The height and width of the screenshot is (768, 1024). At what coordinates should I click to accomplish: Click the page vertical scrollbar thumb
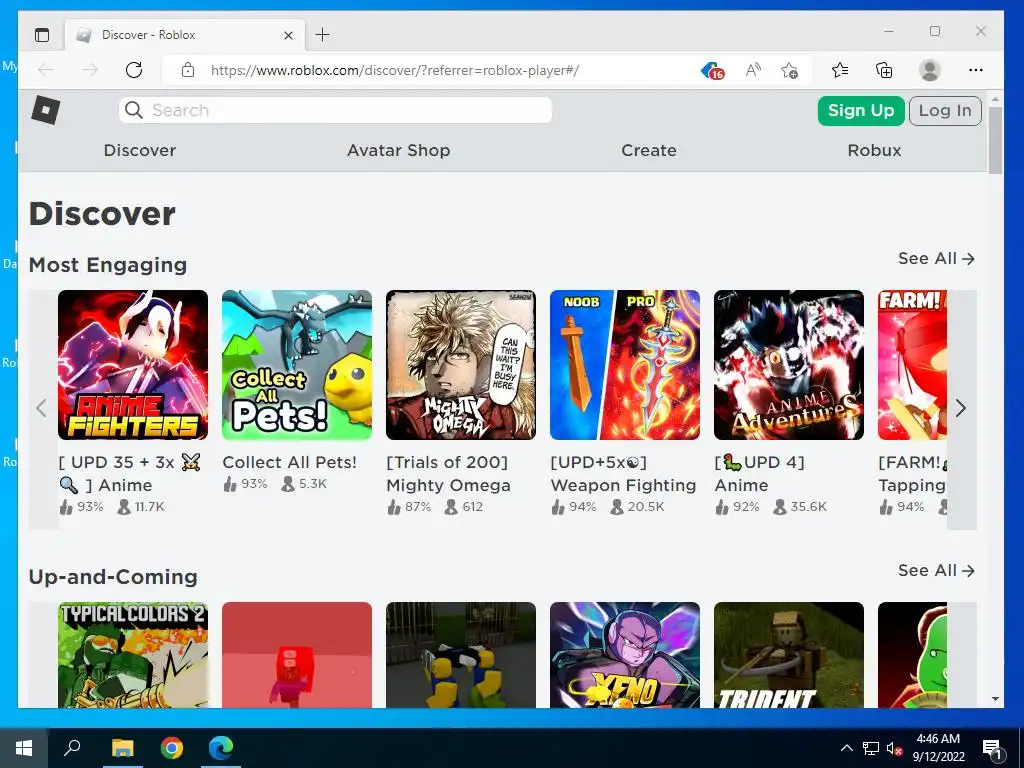click(995, 140)
